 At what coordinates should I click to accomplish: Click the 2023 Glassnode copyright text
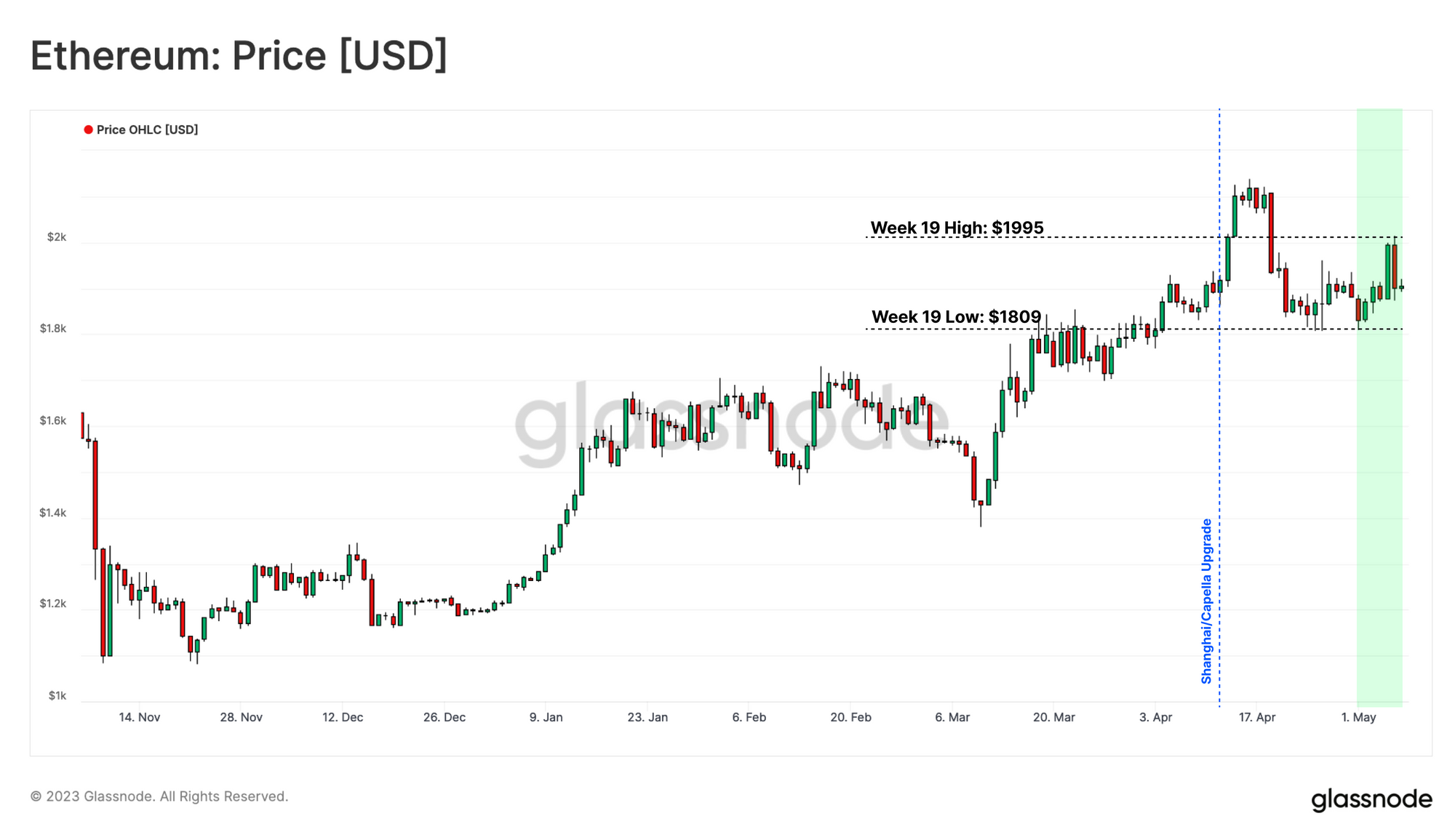point(159,796)
